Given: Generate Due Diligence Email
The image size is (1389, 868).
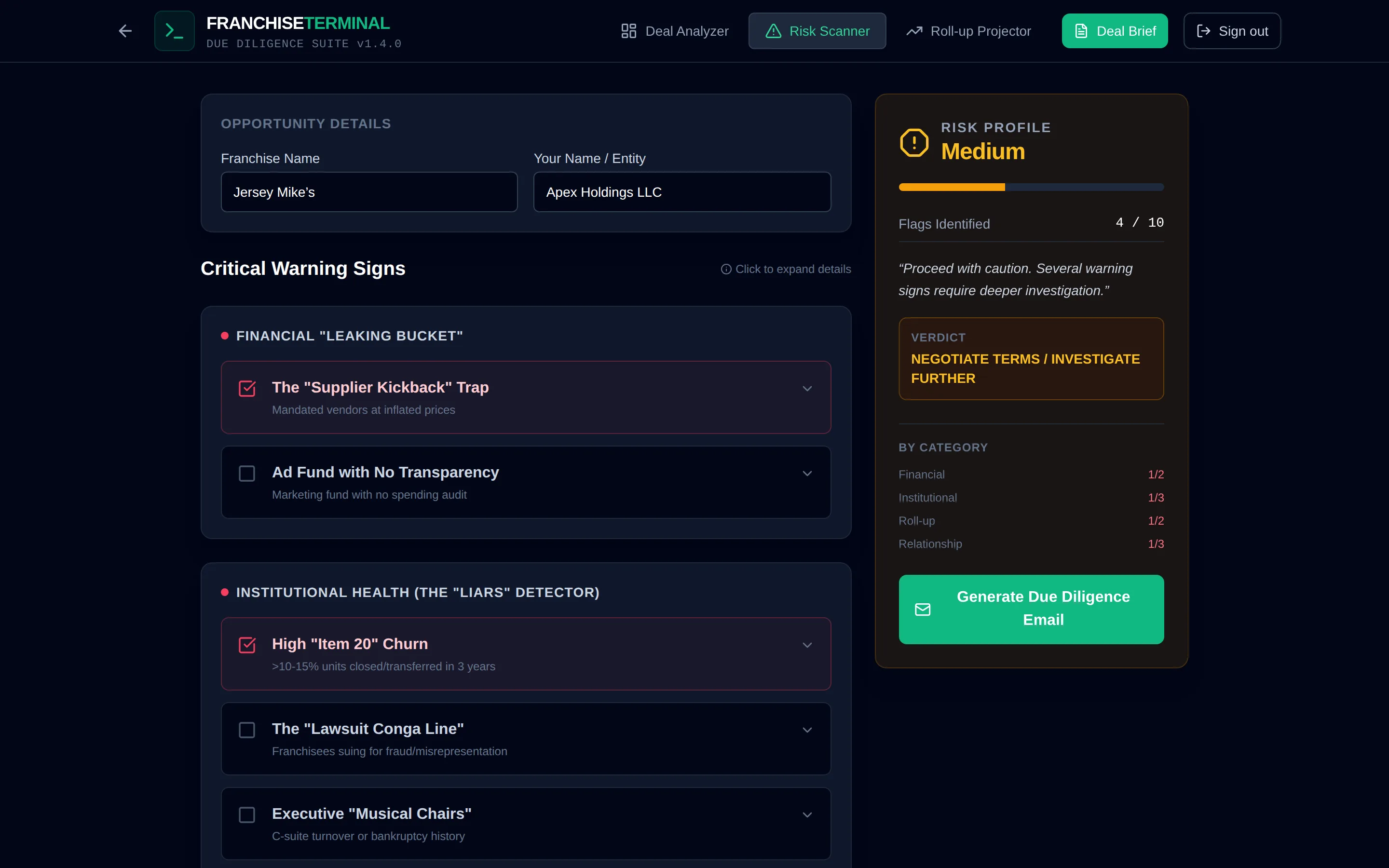Looking at the screenshot, I should click(1031, 610).
